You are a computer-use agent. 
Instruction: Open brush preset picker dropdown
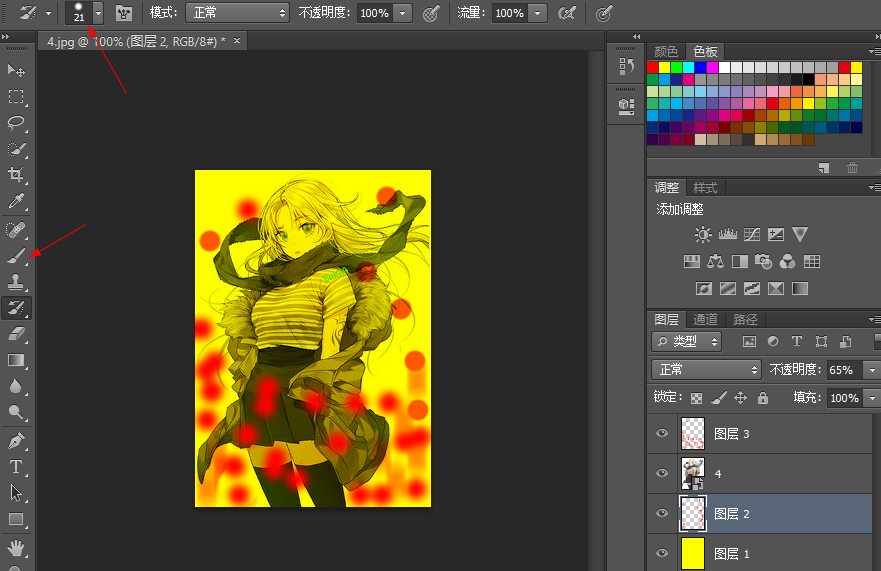coord(98,13)
